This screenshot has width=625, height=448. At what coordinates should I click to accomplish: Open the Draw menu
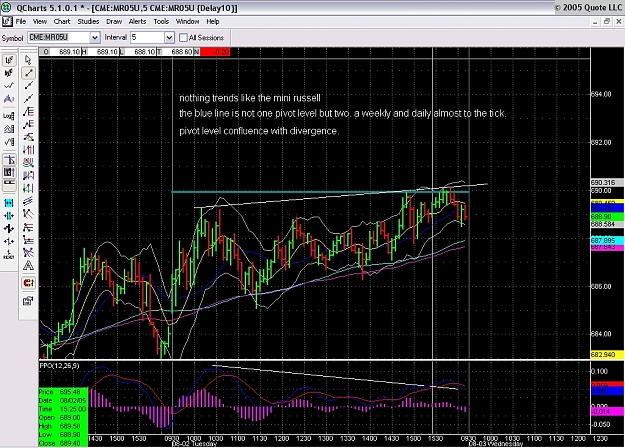tap(114, 22)
